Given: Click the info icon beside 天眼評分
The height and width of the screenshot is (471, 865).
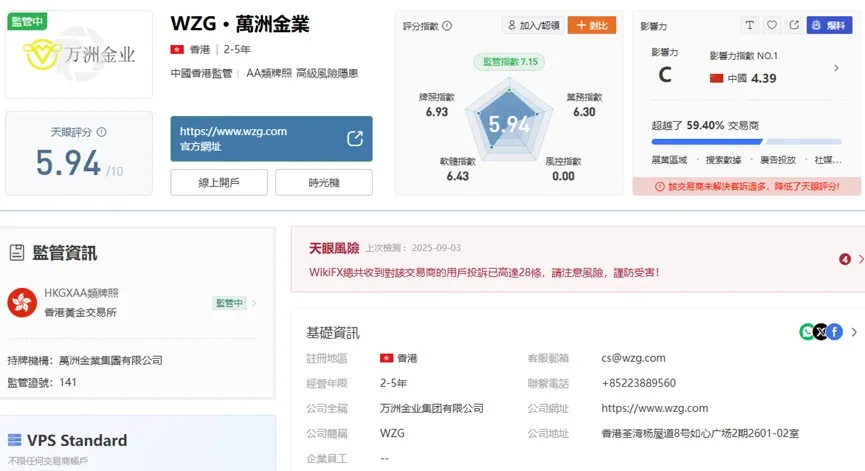Looking at the screenshot, I should 102,132.
